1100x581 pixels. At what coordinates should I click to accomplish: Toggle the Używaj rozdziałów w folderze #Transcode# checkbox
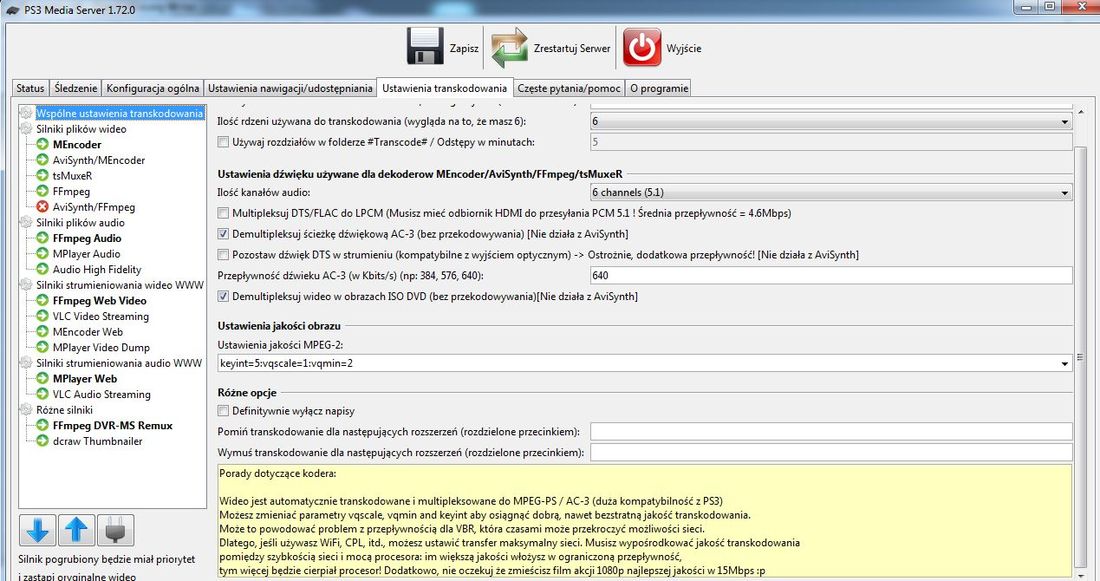(x=223, y=142)
